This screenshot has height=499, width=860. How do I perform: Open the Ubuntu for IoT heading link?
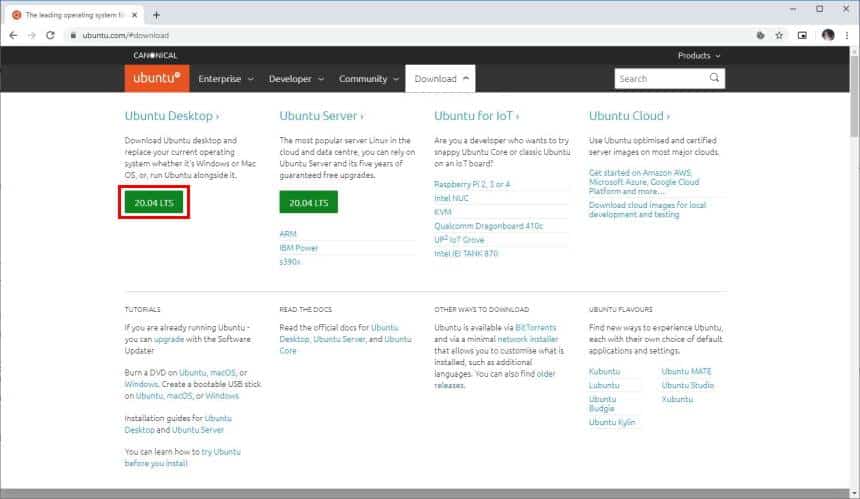coord(477,116)
